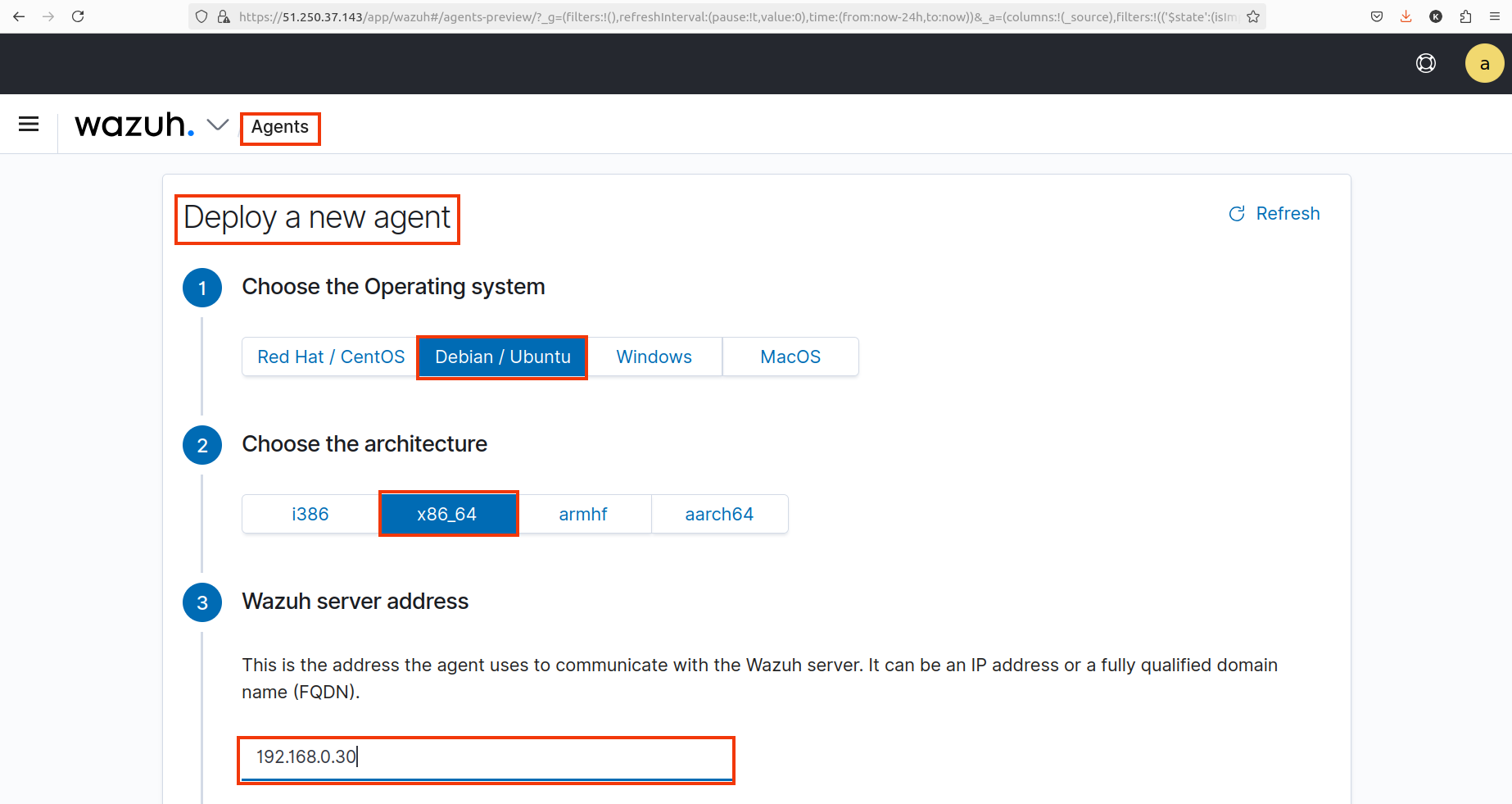
Task: Toggle the Wazuh navigation hamburger menu
Action: [x=29, y=124]
